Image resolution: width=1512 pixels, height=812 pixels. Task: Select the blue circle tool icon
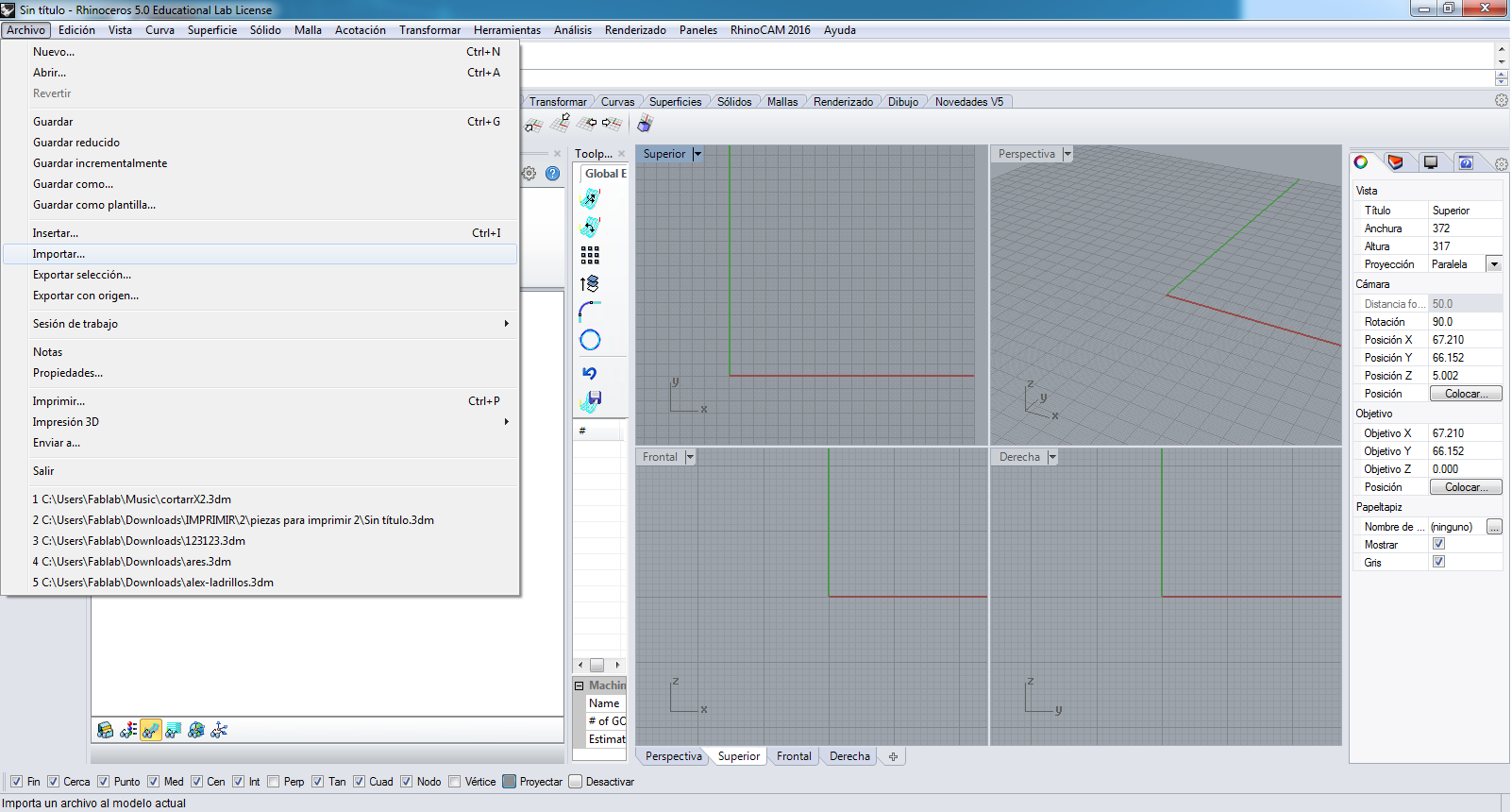click(590, 340)
